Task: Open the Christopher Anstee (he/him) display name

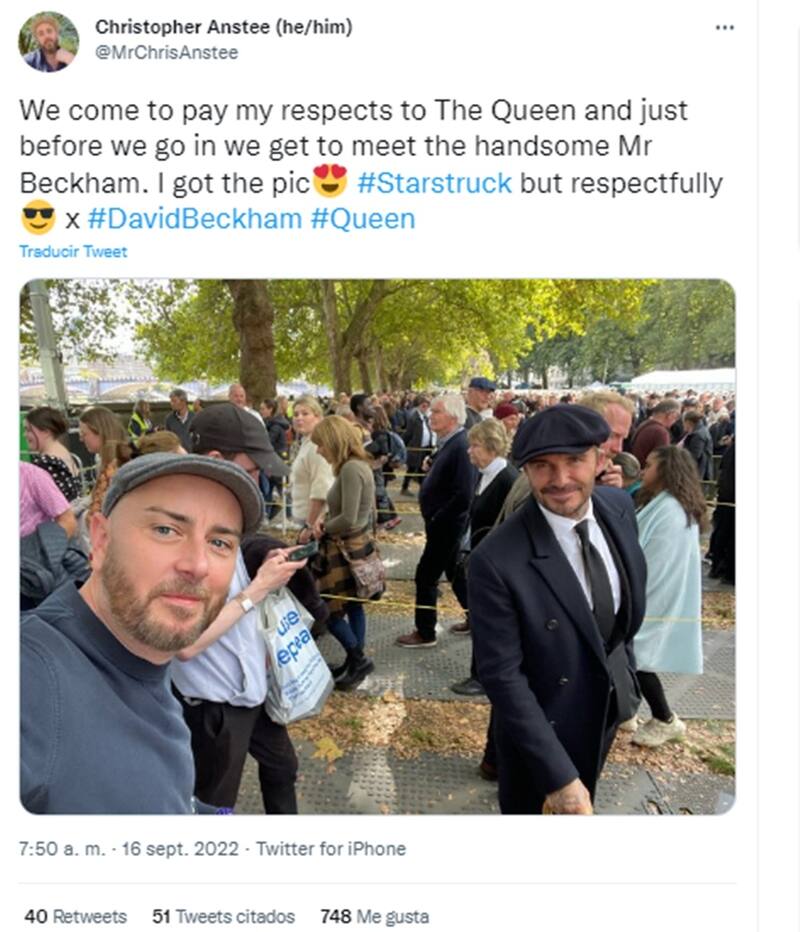Action: [223, 27]
